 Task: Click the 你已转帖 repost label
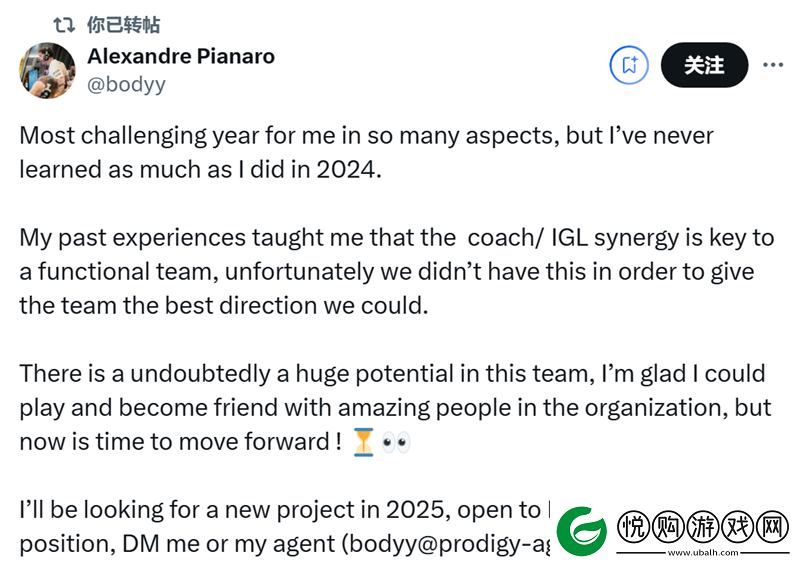(123, 24)
